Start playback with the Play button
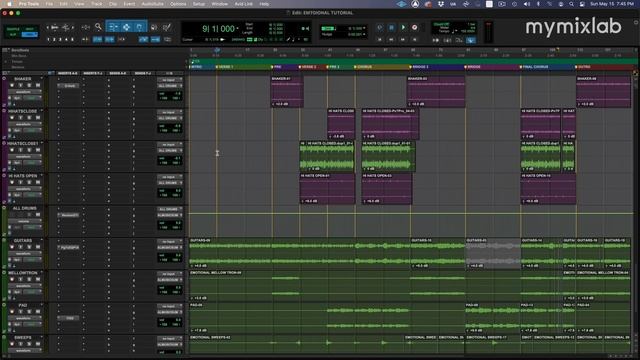The image size is (640, 360). [x=403, y=27]
